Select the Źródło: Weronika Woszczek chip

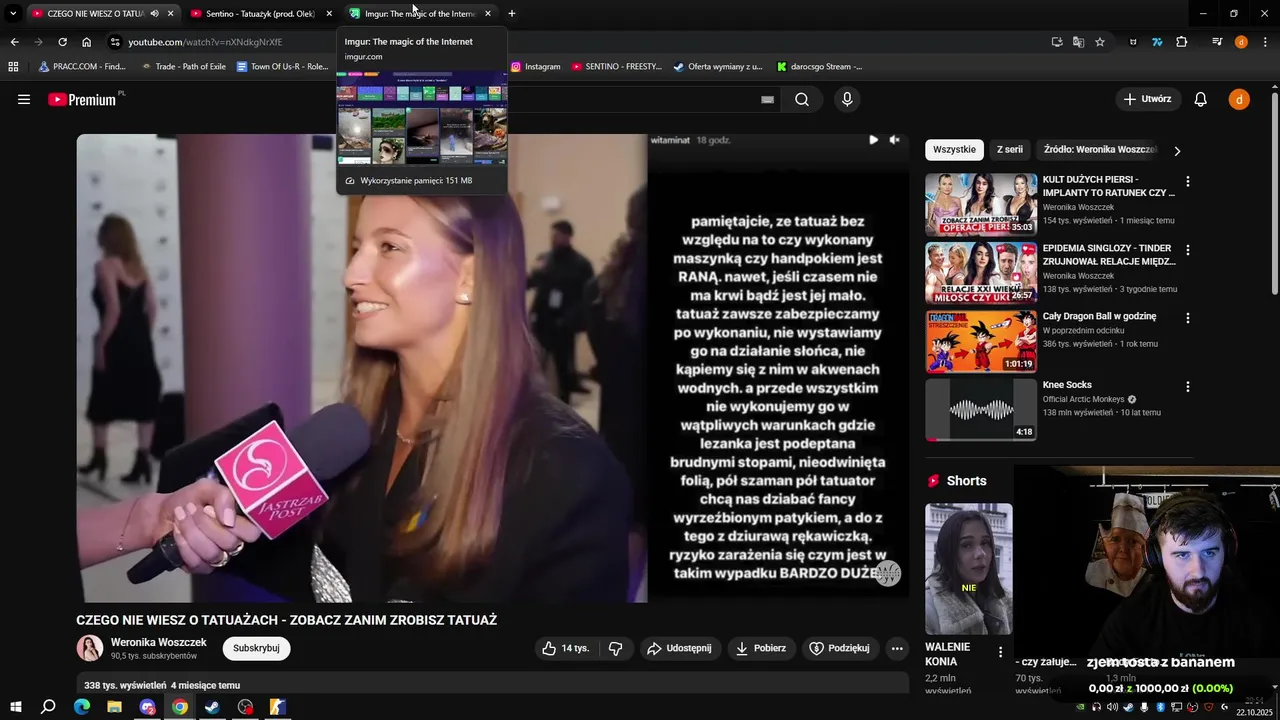pyautogui.click(x=1099, y=150)
